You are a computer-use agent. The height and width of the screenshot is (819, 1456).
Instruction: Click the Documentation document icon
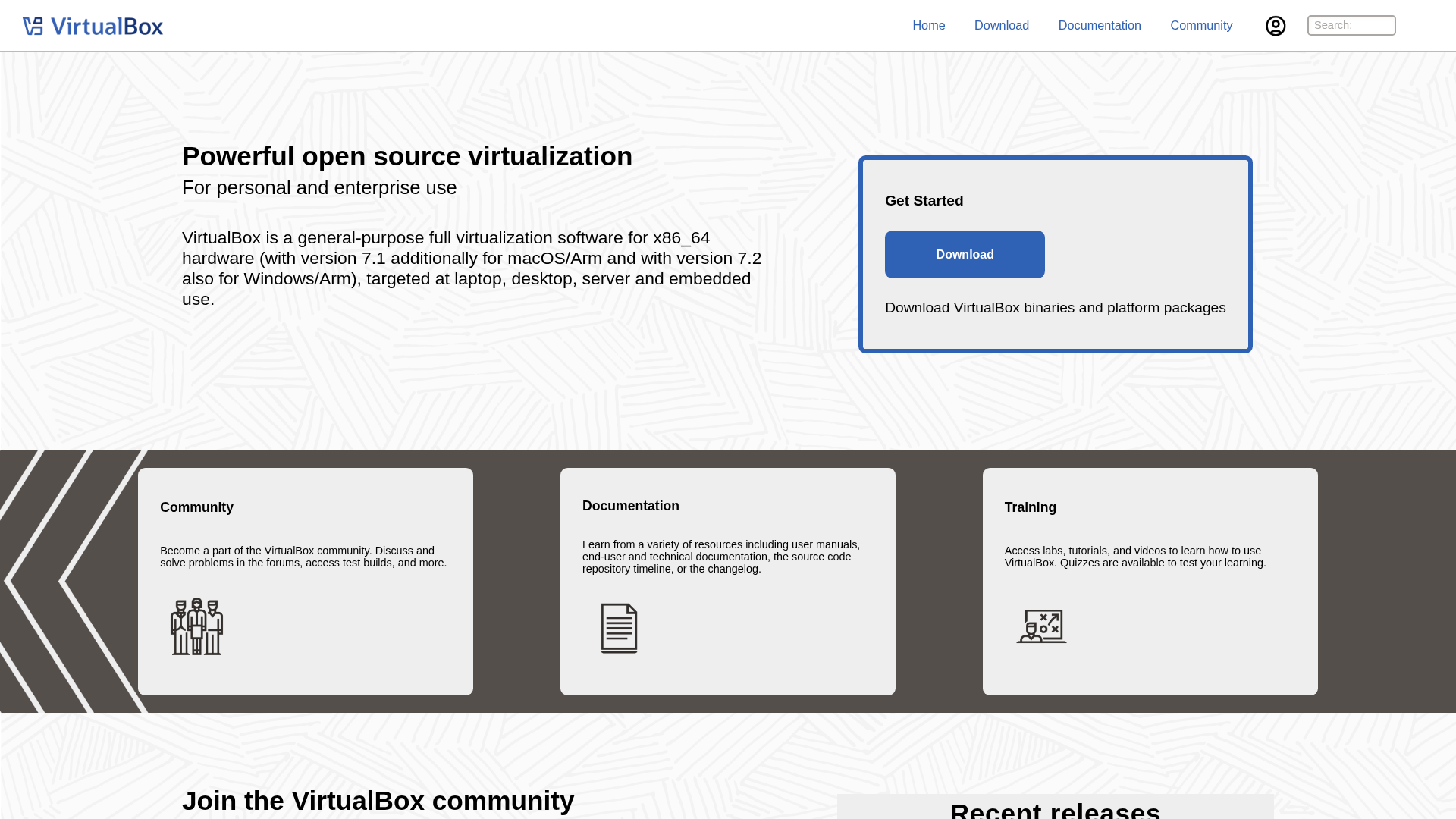[x=619, y=627]
